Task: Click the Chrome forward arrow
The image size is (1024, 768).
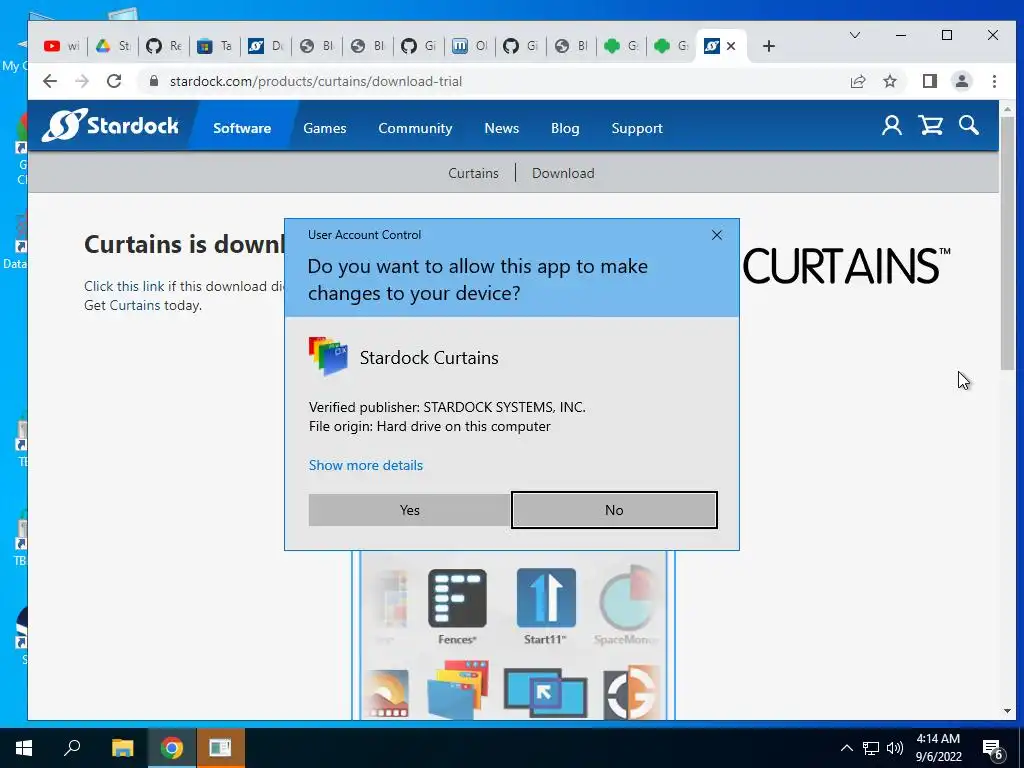Action: [82, 81]
